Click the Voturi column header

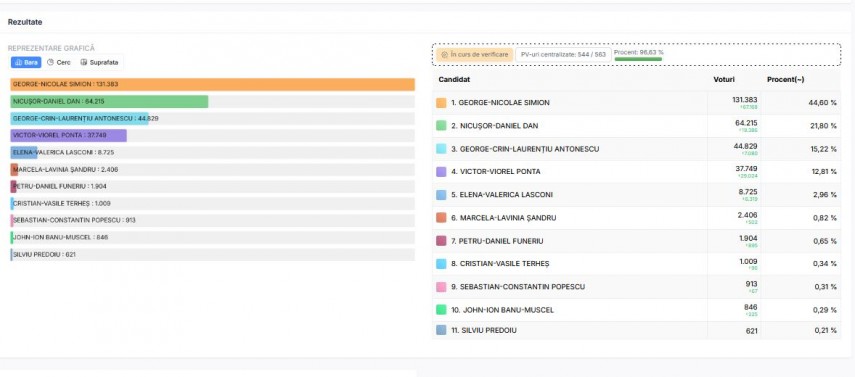pos(724,80)
